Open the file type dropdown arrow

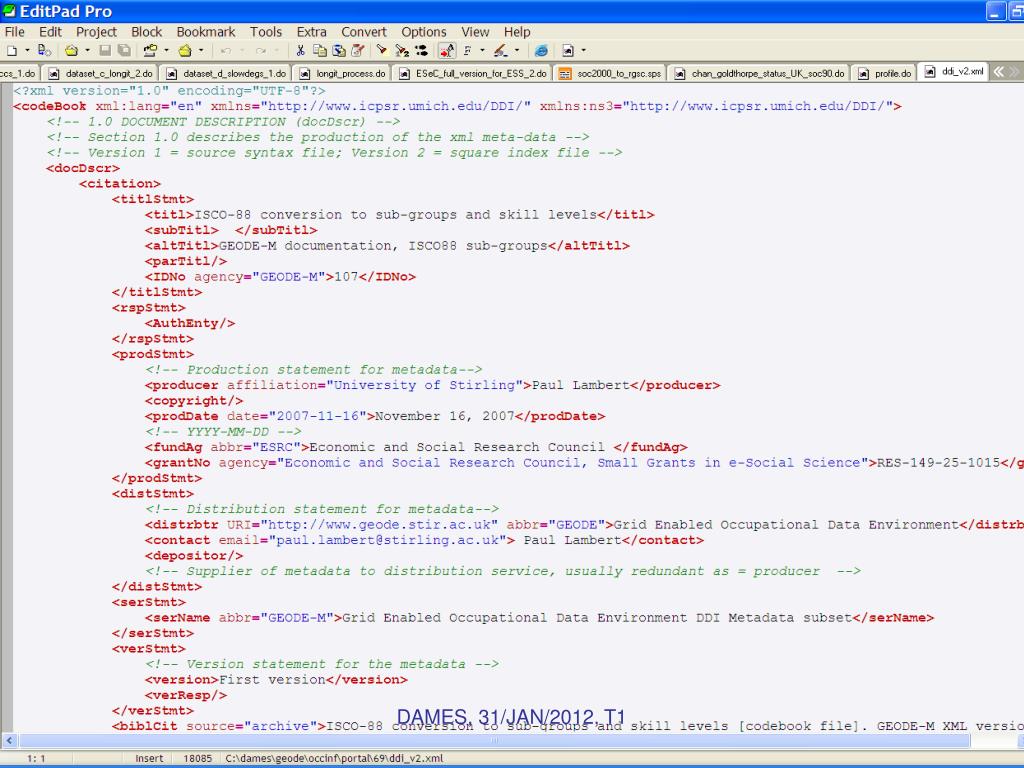click(x=583, y=50)
